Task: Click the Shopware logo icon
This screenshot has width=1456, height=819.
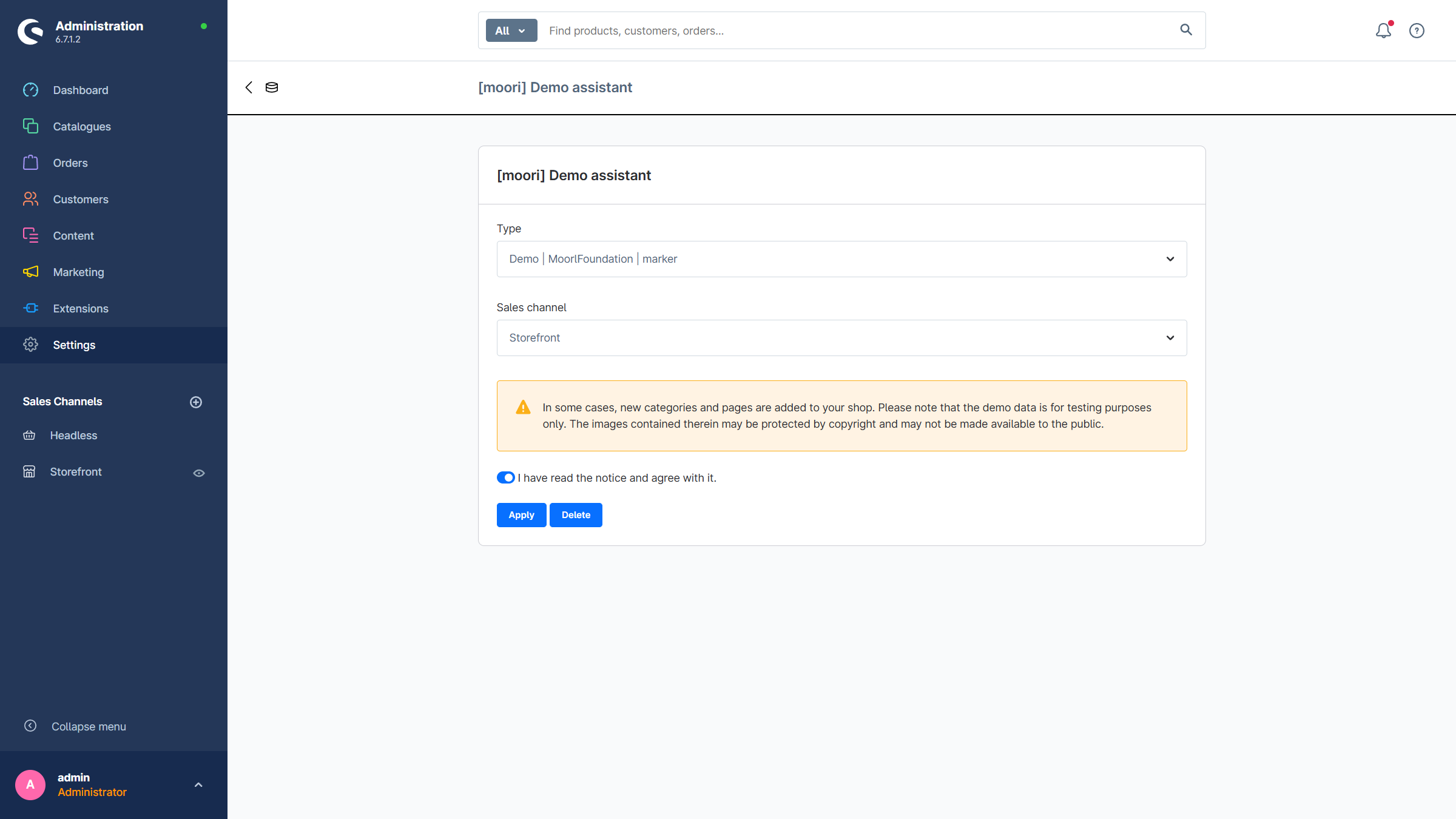Action: 30,32
